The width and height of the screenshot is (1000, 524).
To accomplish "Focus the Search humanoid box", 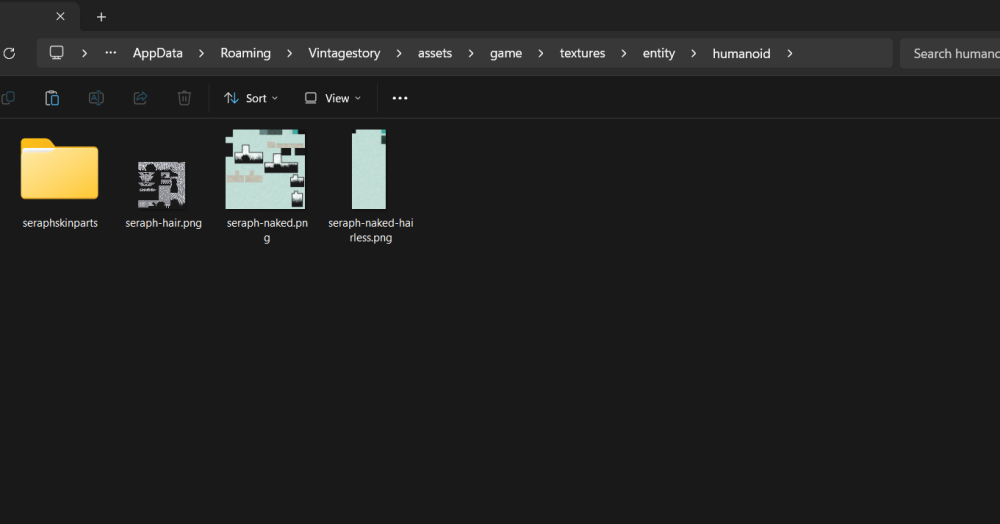I will pyautogui.click(x=950, y=54).
